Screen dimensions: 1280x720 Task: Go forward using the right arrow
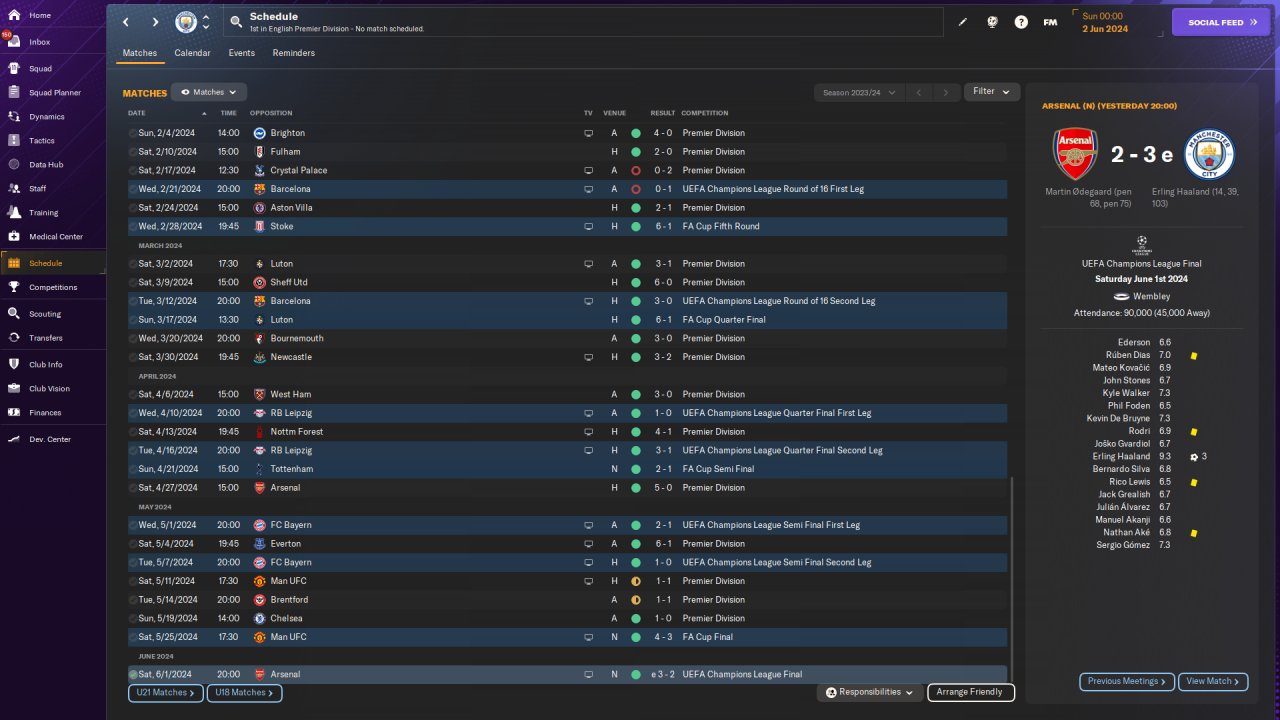pyautogui.click(x=155, y=22)
